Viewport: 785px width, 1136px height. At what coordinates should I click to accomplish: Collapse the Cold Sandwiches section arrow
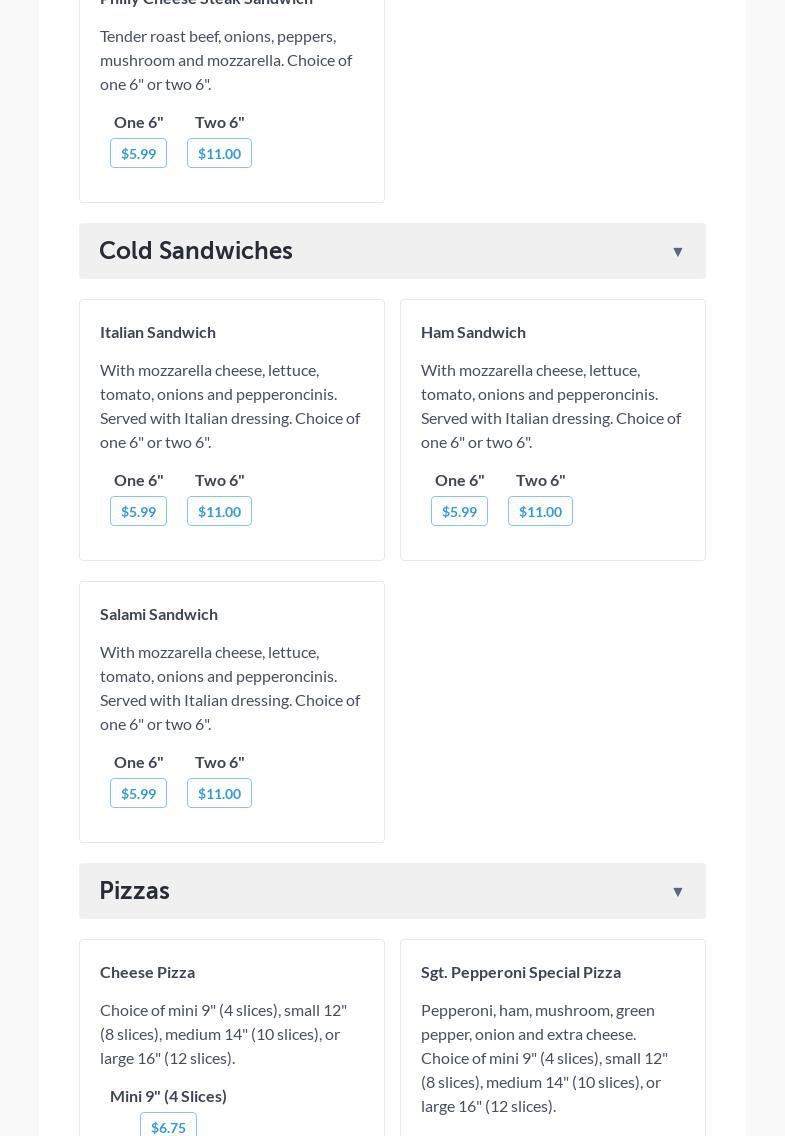coord(677,252)
